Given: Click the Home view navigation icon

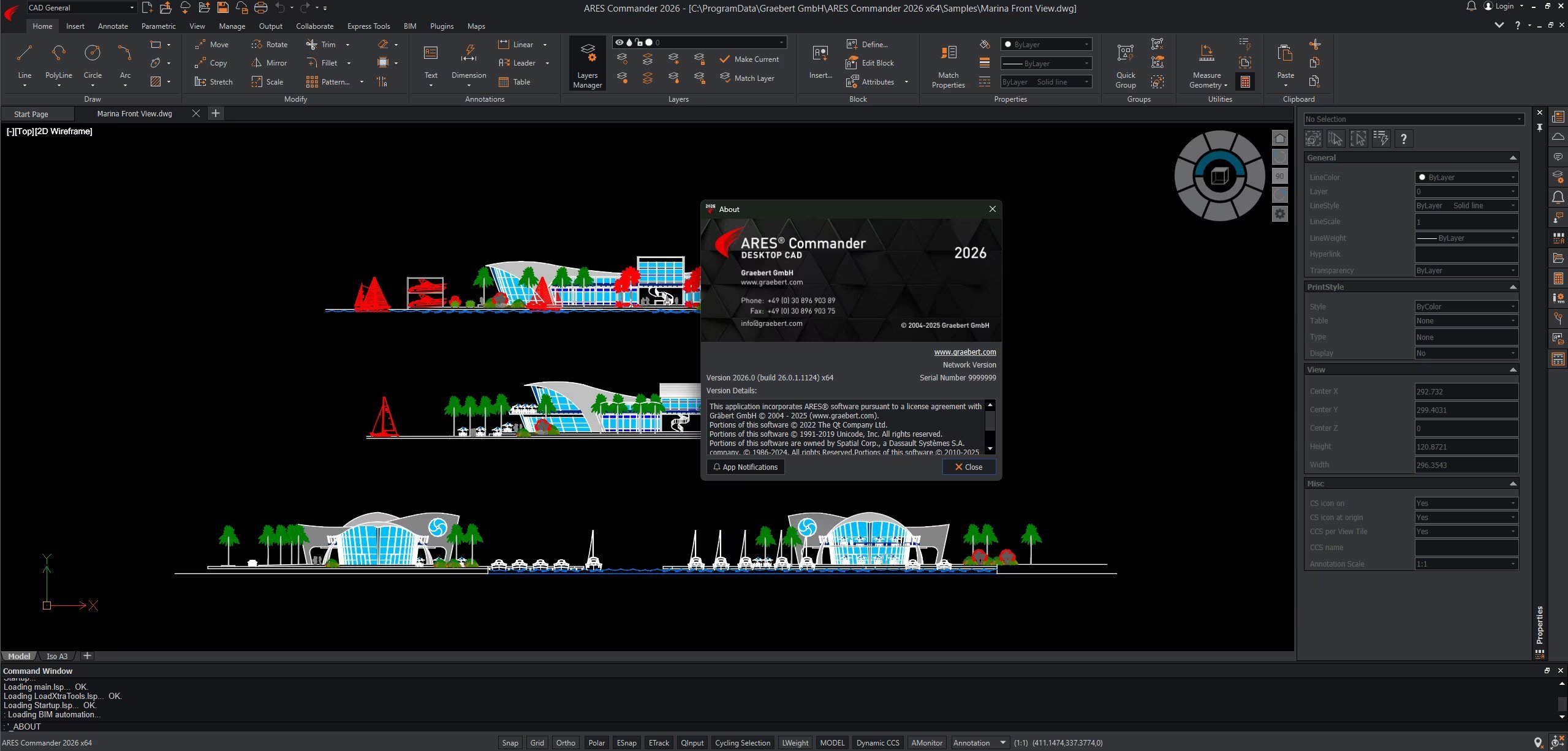Looking at the screenshot, I should click(1279, 138).
